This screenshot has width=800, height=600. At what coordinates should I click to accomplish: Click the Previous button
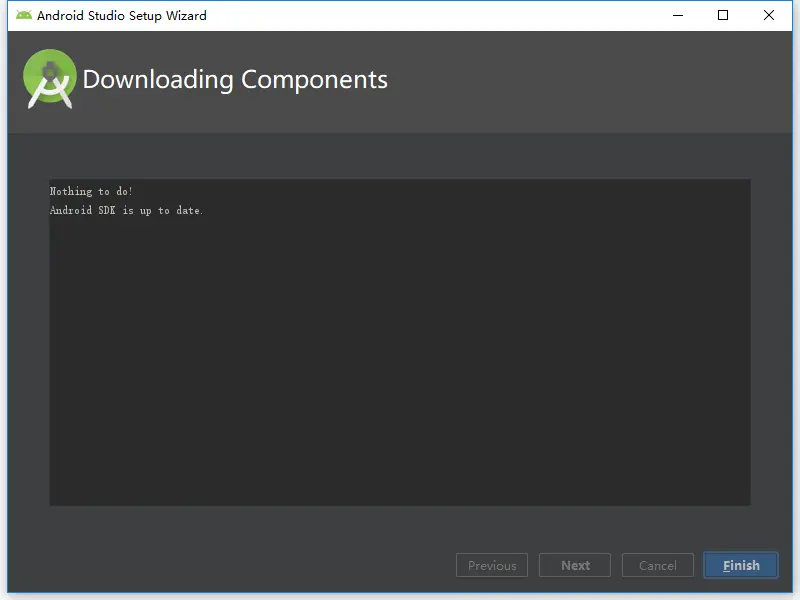492,565
